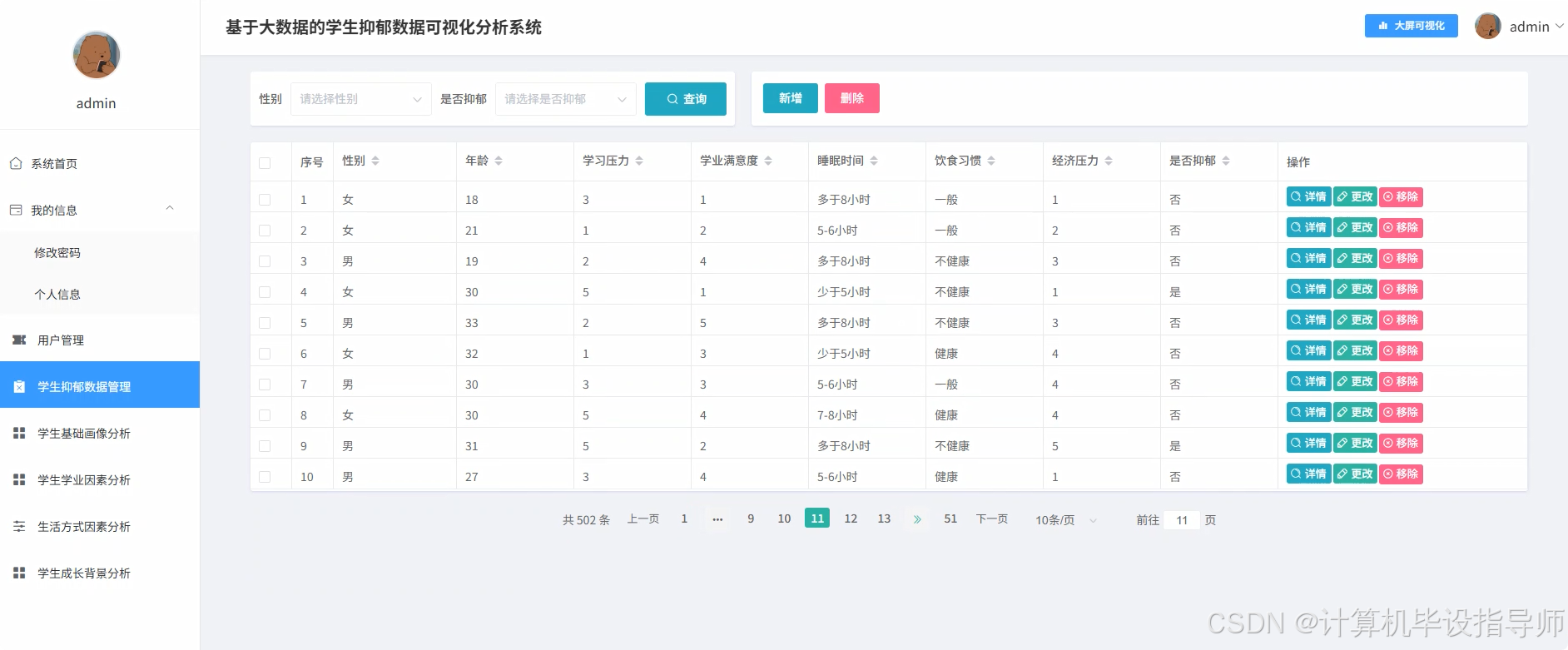Click the grid icon beside 学生成长背景分析
1568x650 pixels.
click(x=19, y=573)
